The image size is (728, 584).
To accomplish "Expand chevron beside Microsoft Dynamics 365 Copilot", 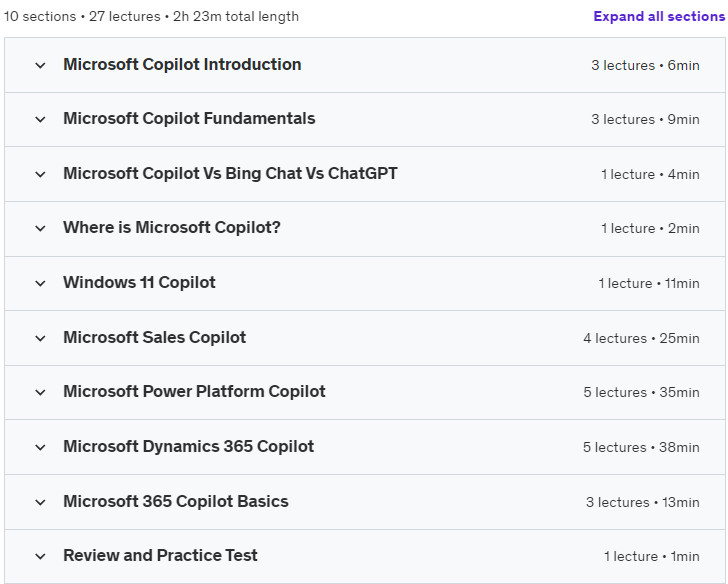I will pos(40,448).
